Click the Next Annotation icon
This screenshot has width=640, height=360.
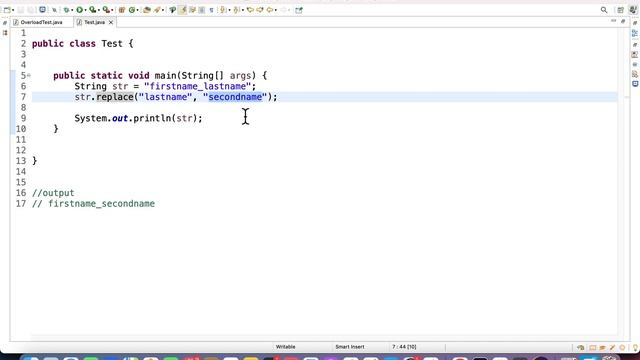point(223,10)
